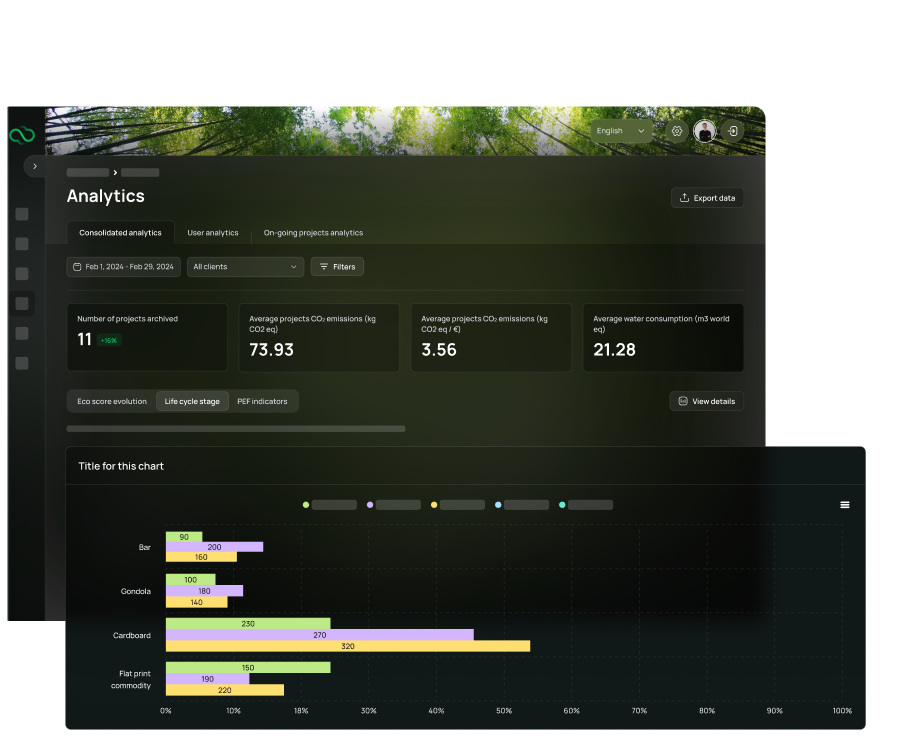Click the user profile avatar
Viewport: 906px width, 753px height.
pos(705,131)
